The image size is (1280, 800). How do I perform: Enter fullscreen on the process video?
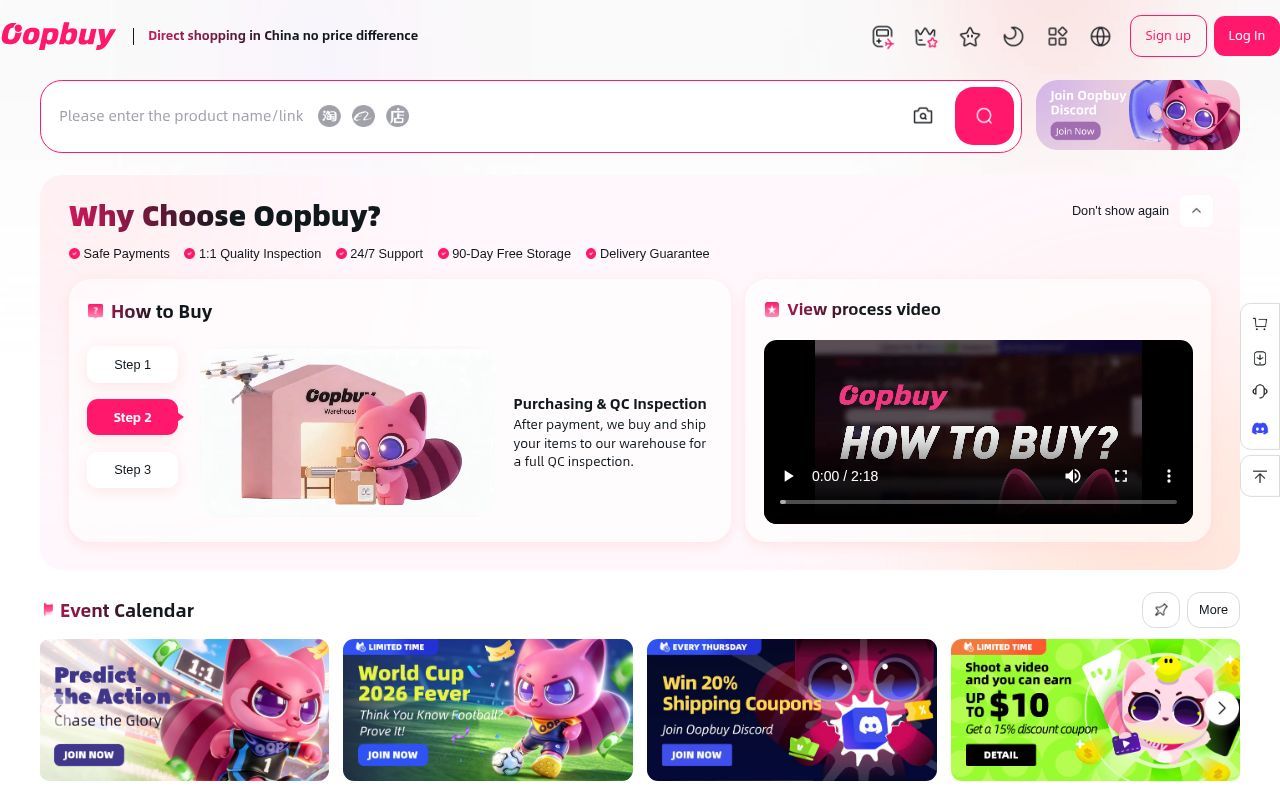[1121, 476]
